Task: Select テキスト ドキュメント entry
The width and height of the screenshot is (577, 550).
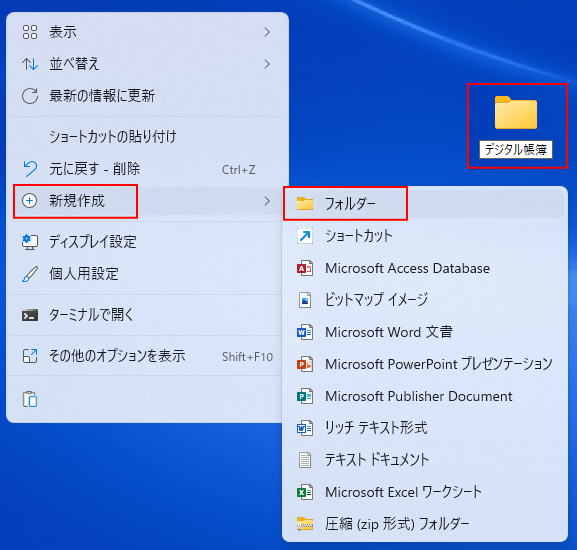Action: pyautogui.click(x=424, y=460)
